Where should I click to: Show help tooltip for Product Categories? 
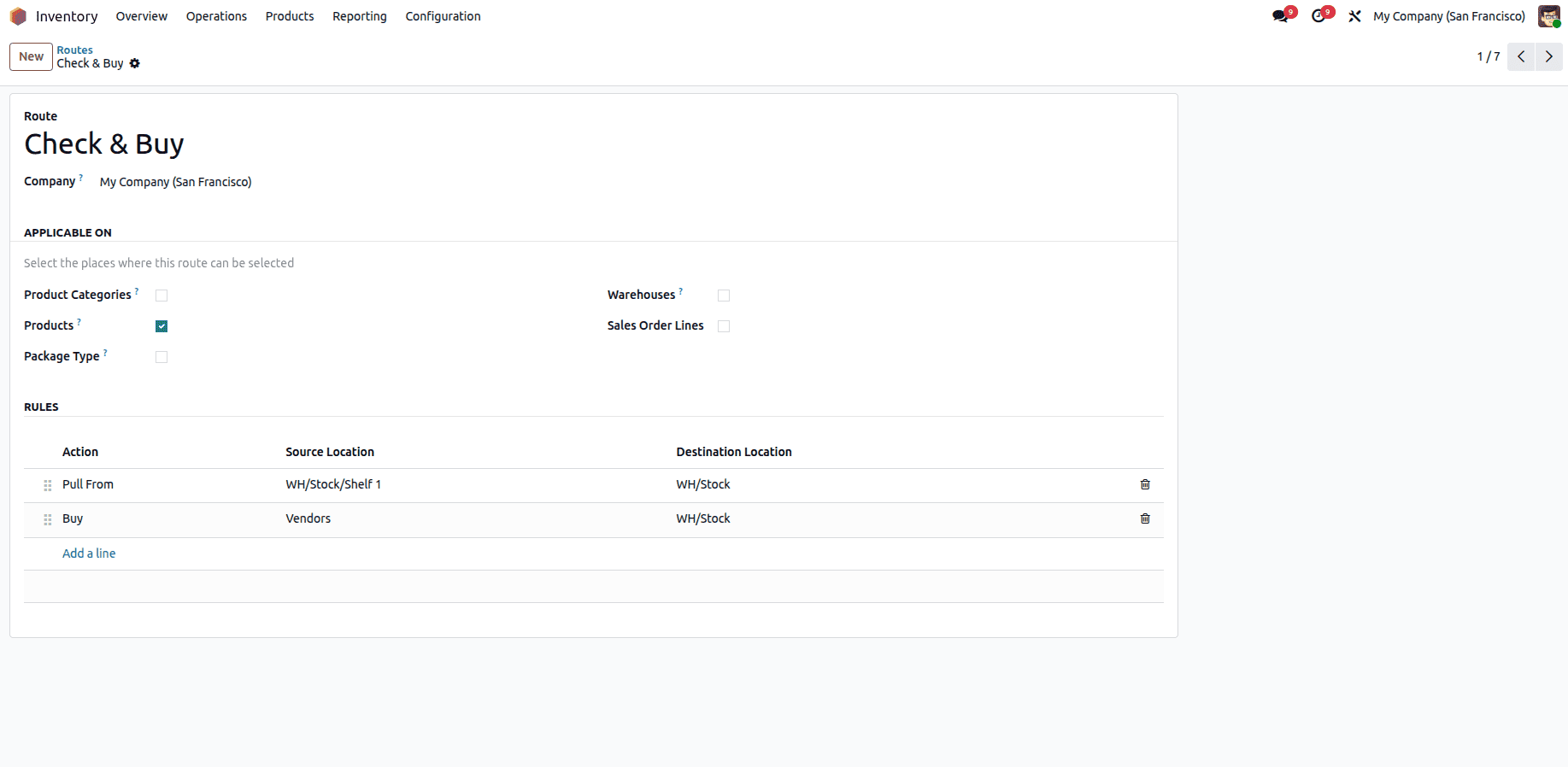coord(137,291)
